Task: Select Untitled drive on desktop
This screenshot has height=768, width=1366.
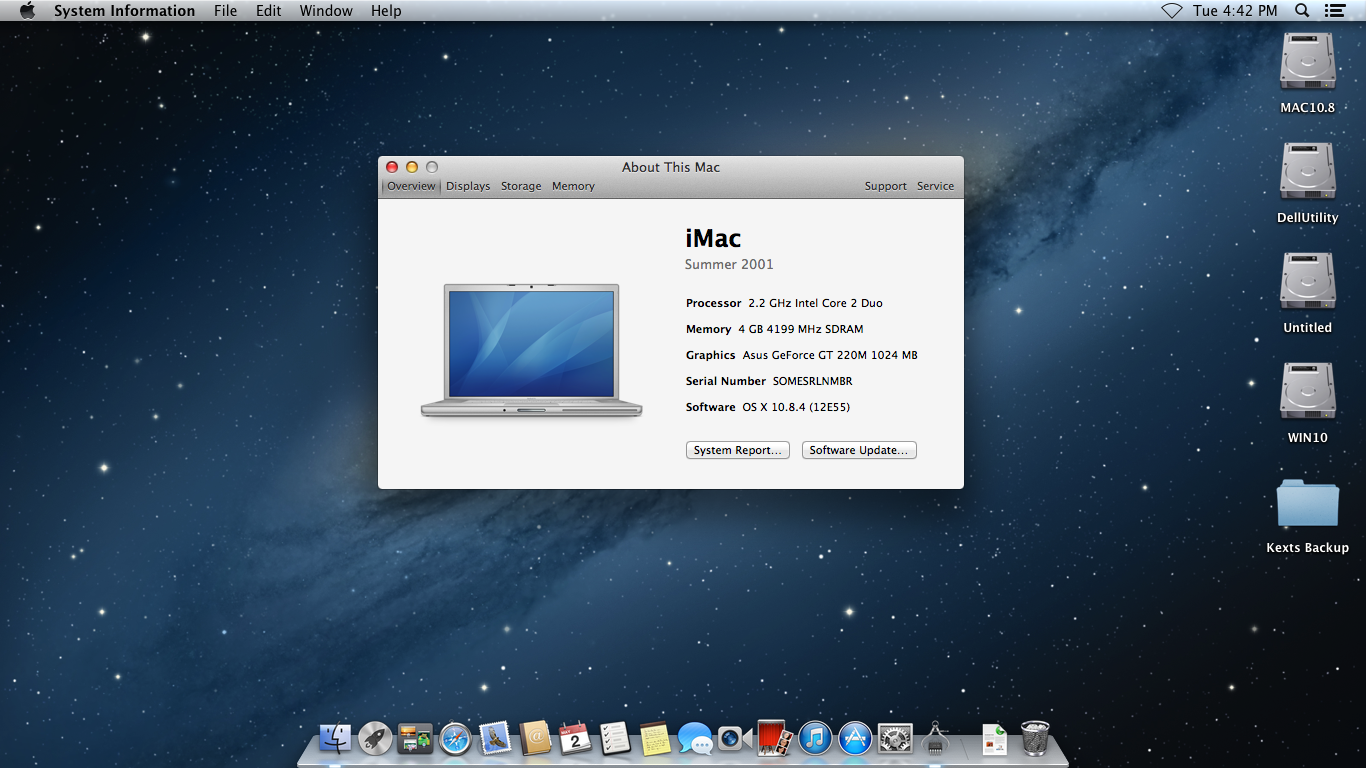Action: [1308, 292]
